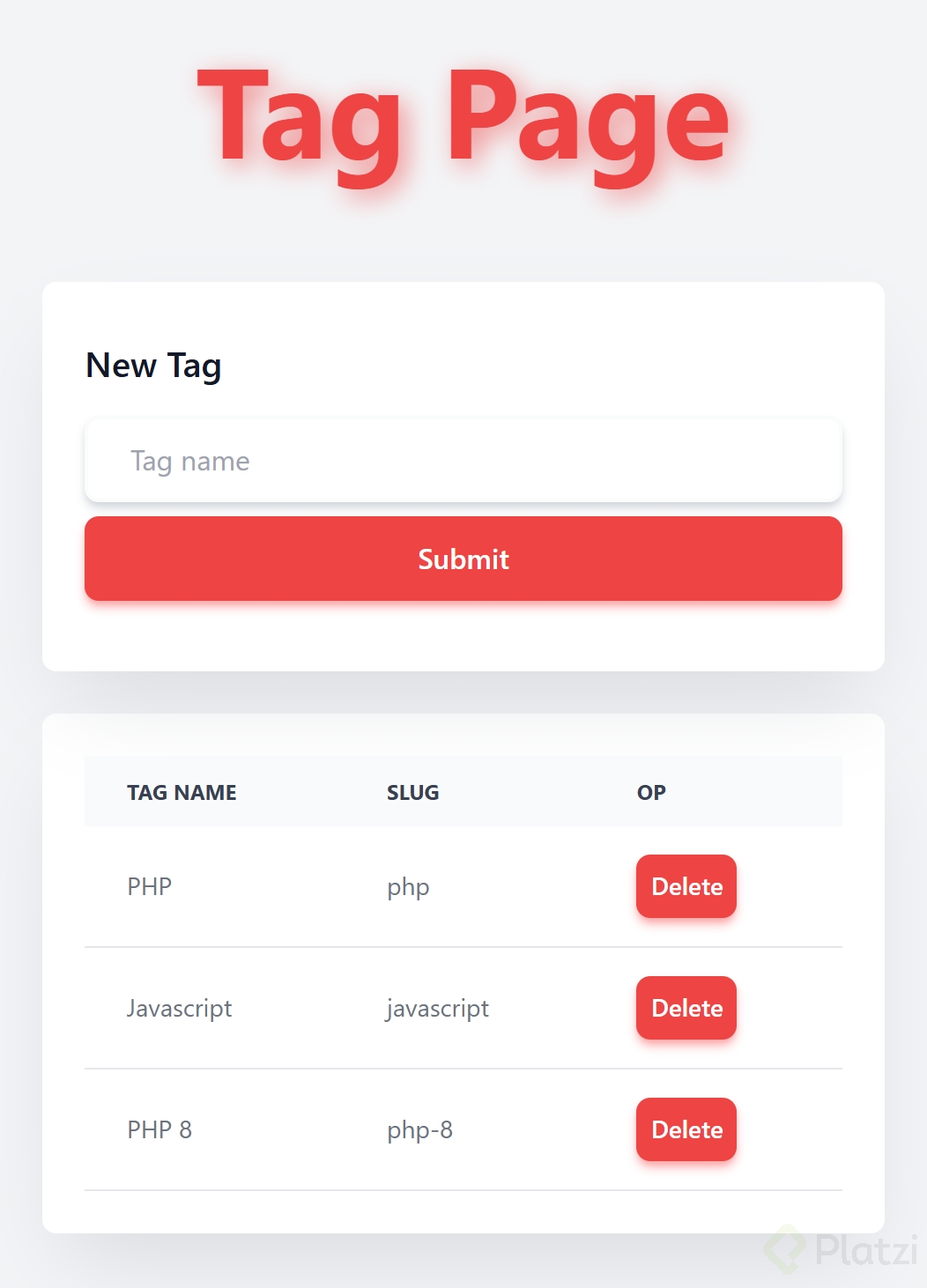Delete the PHP tag

click(686, 886)
